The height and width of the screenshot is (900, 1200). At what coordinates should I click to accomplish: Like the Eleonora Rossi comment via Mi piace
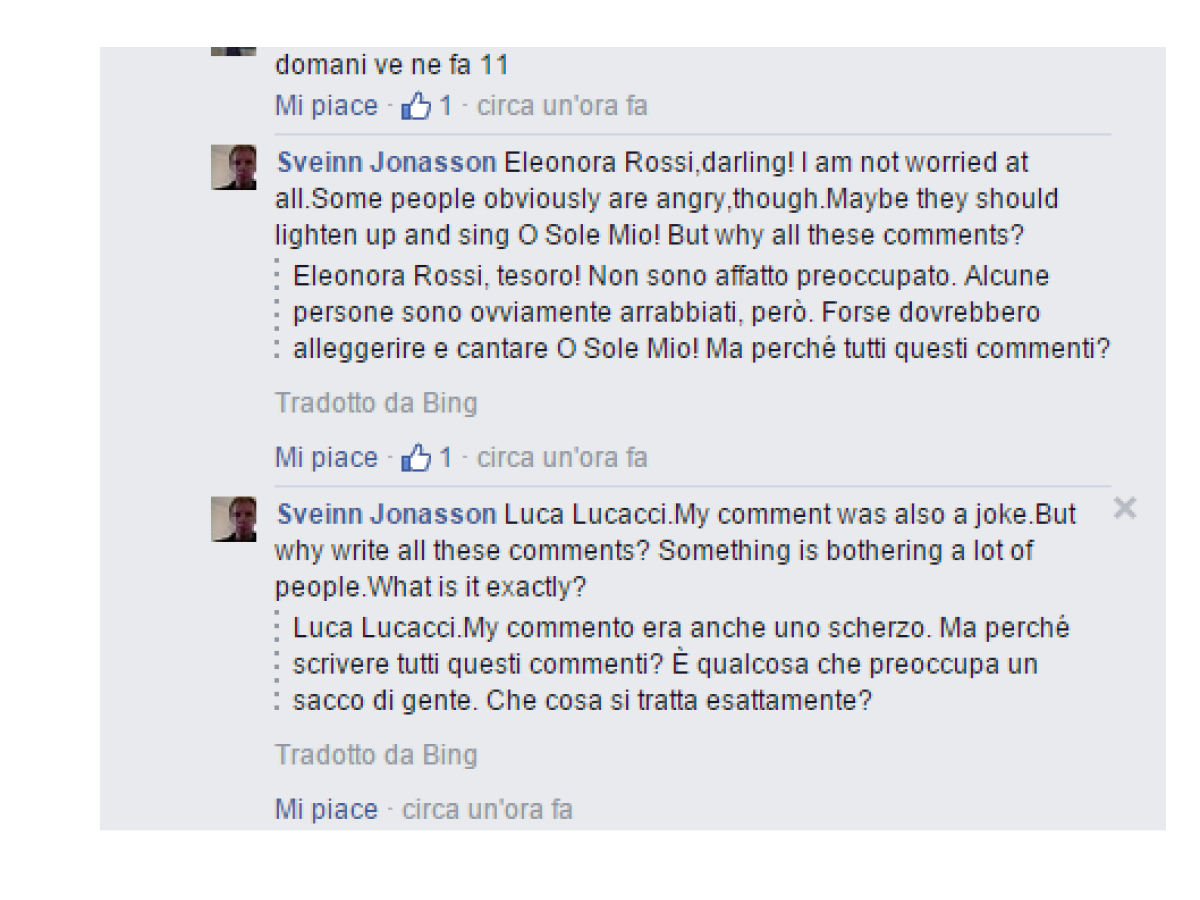(326, 458)
